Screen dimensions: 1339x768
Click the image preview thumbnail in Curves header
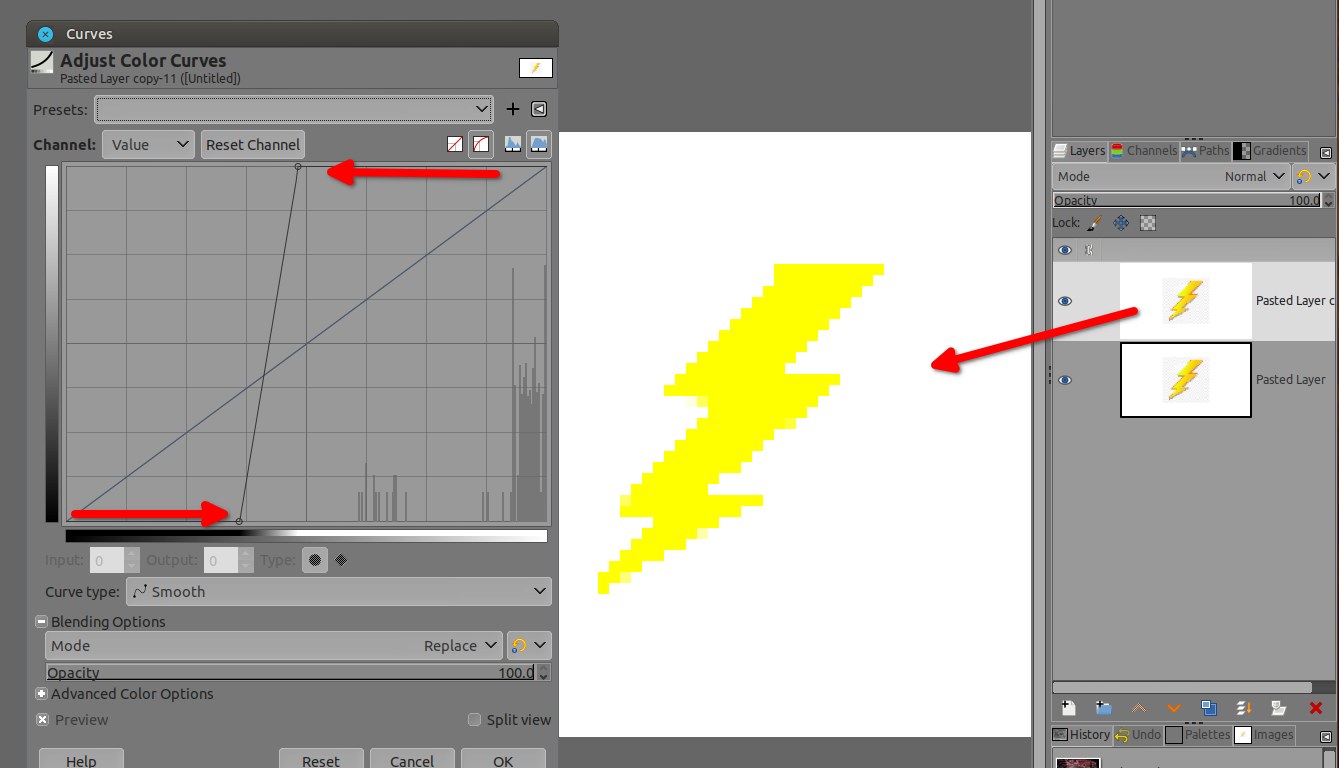[x=536, y=68]
